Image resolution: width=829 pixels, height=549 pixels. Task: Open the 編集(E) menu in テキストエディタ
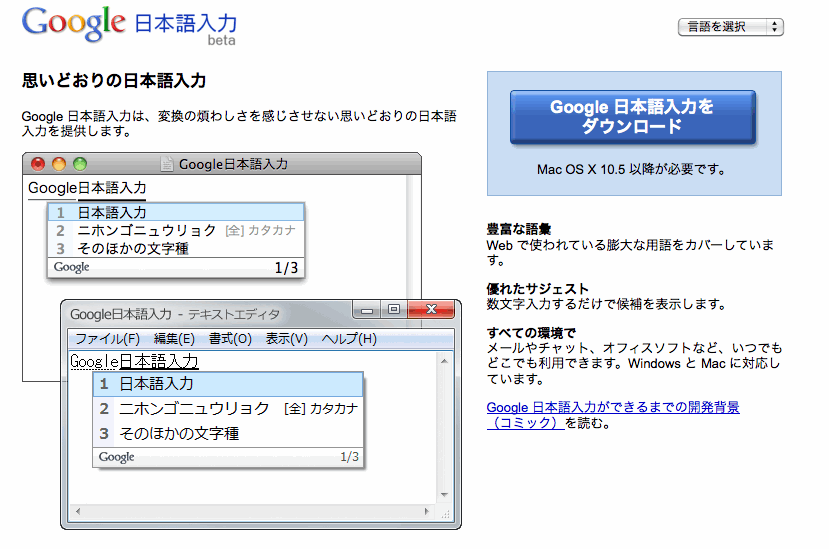[x=174, y=338]
